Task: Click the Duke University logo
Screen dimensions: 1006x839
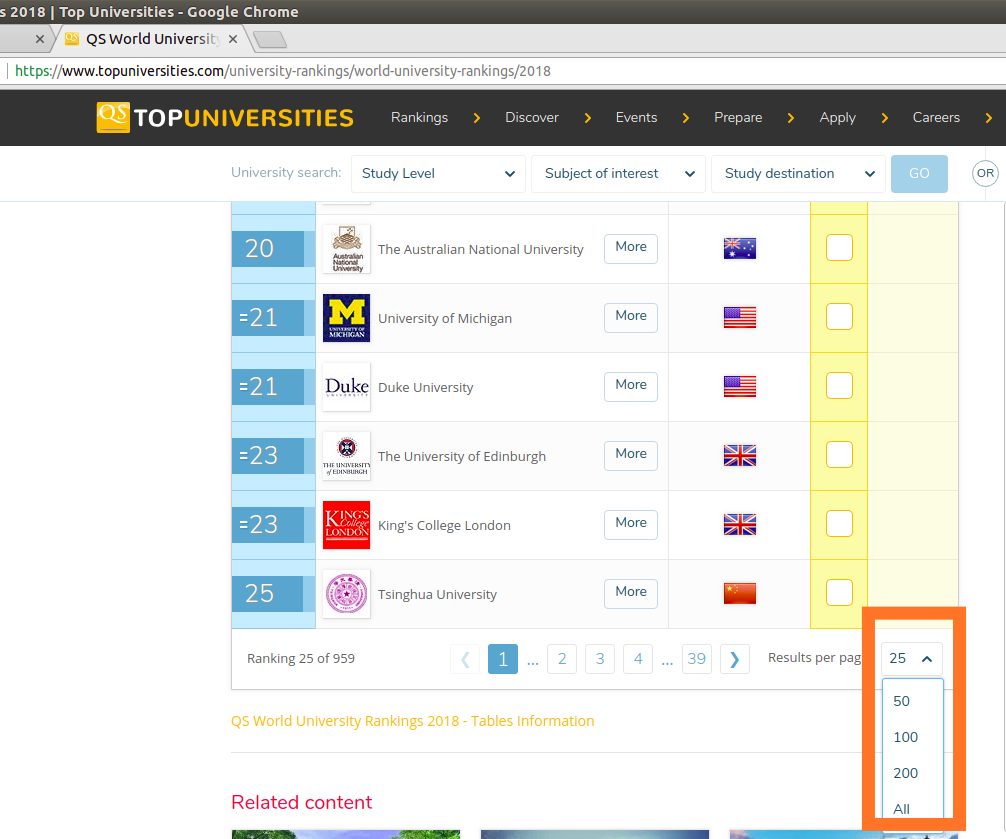Action: coord(346,387)
